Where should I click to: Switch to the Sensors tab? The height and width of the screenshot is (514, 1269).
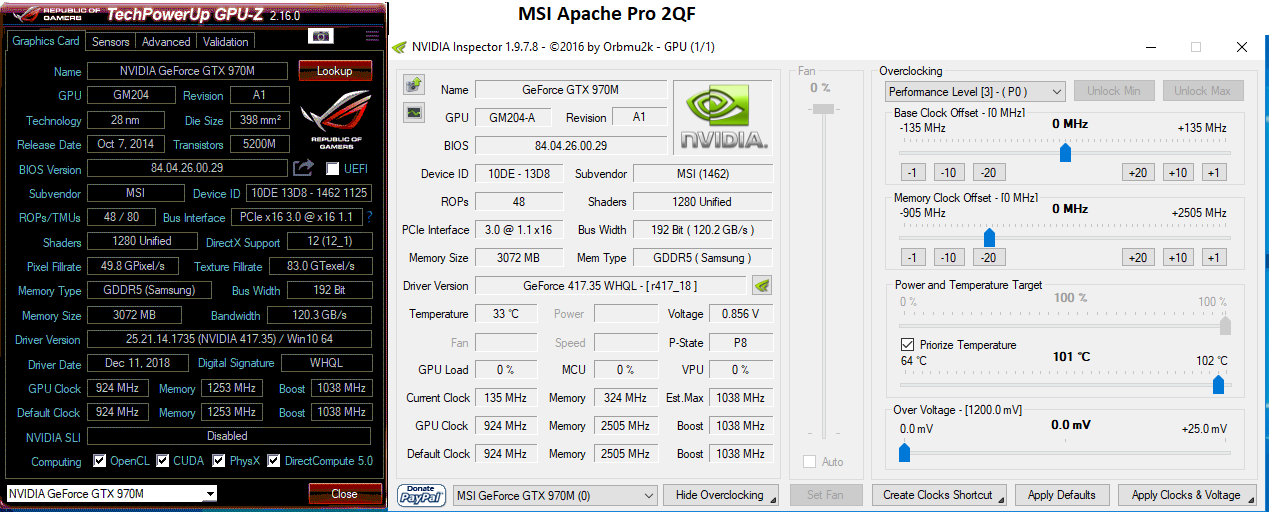coord(110,42)
